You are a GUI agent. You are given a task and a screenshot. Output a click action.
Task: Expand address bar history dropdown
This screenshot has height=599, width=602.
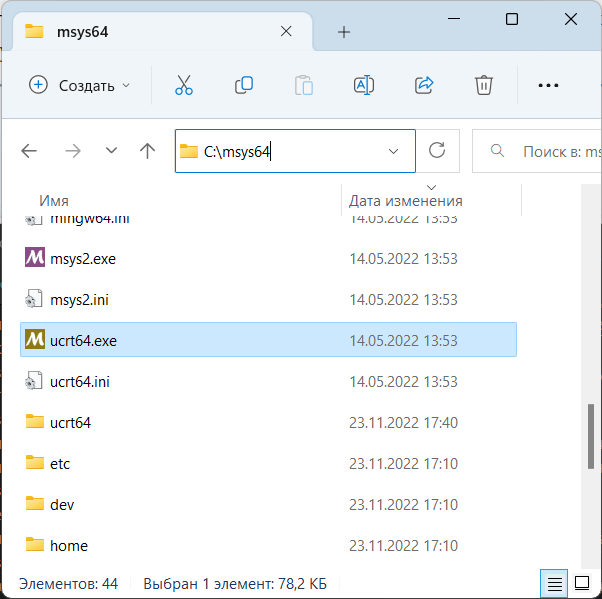click(x=393, y=151)
